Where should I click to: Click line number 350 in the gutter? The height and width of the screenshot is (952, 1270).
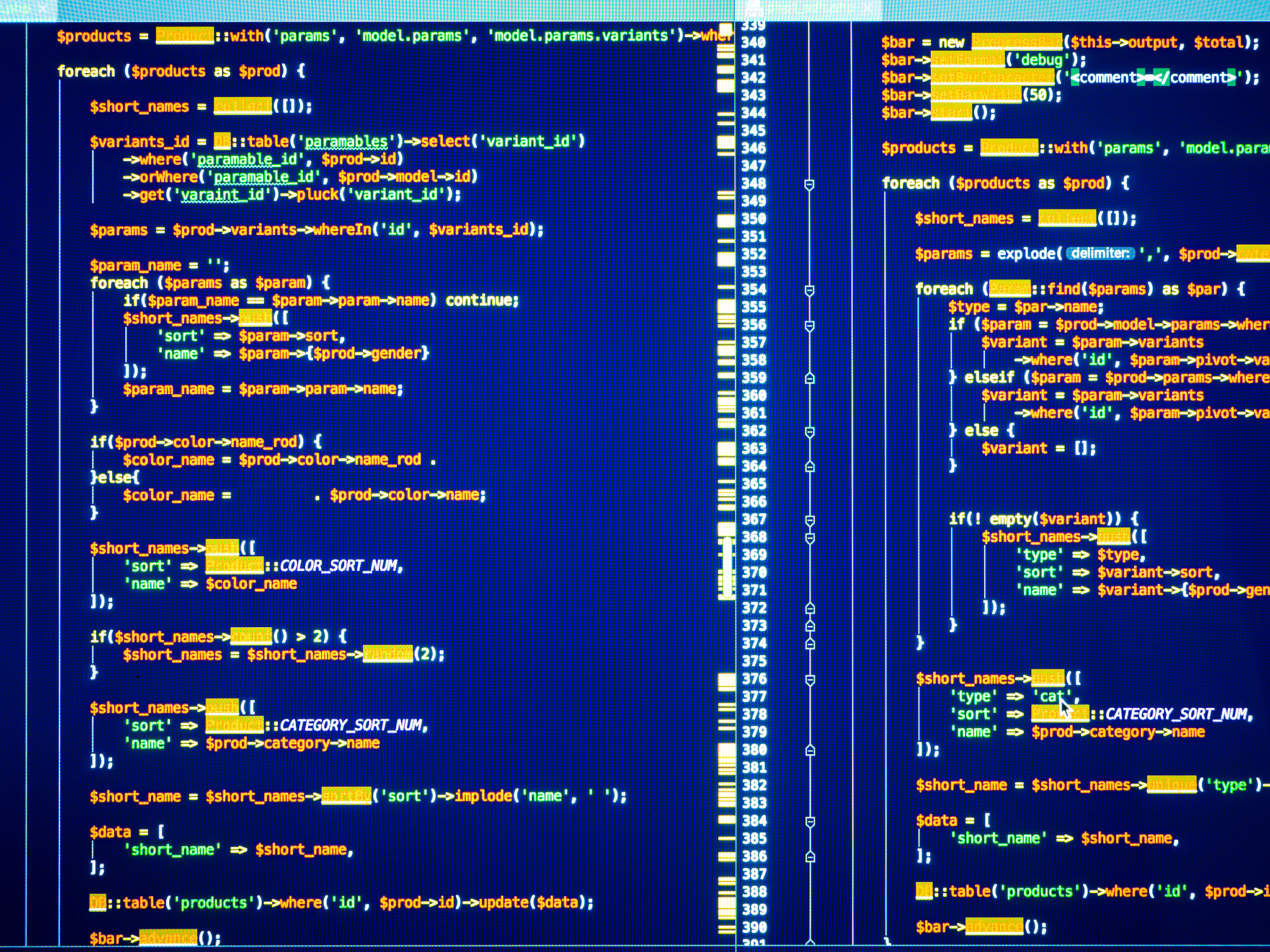(x=753, y=219)
